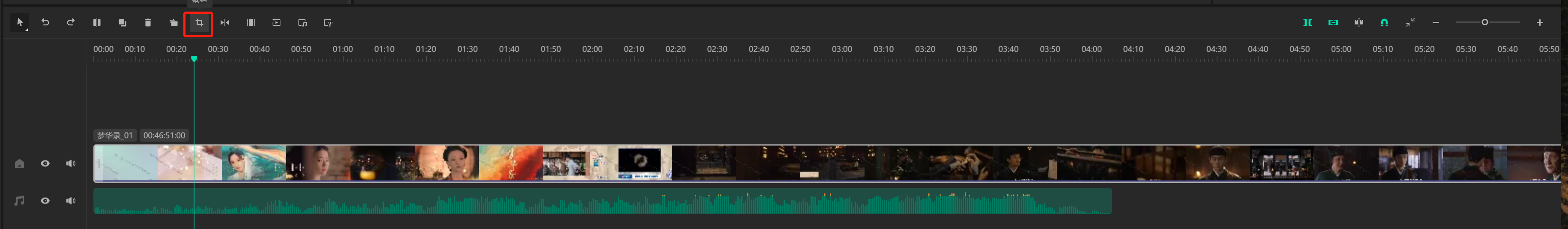Undo the last edit

45,23
